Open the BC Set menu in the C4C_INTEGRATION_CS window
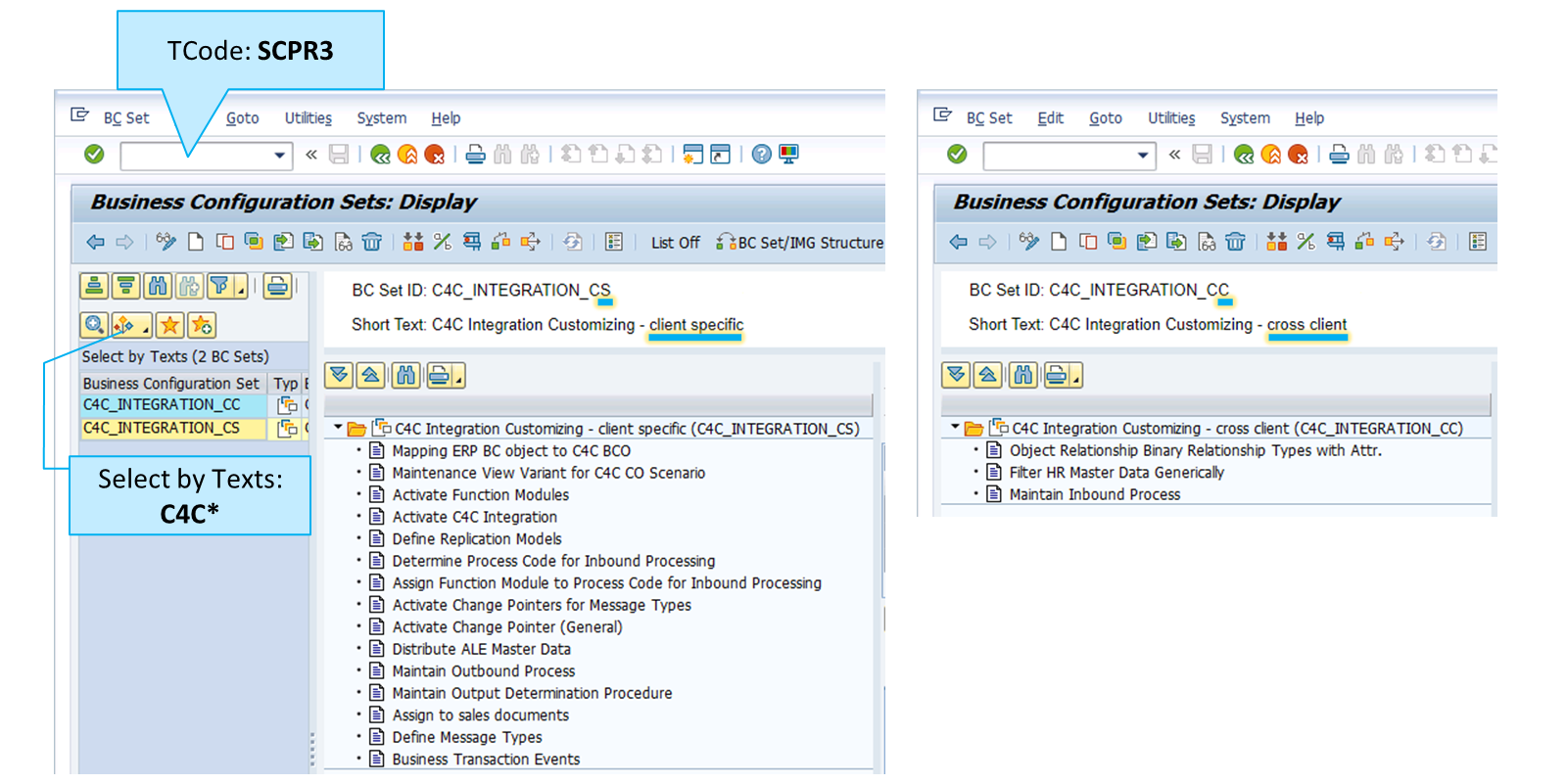 pos(126,117)
